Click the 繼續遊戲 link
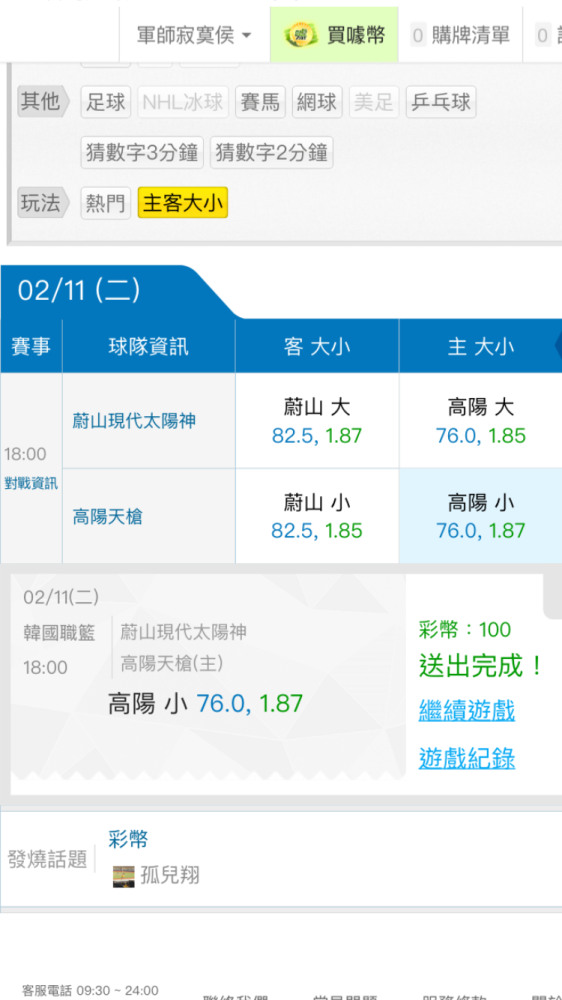The width and height of the screenshot is (562, 1000). (467, 710)
